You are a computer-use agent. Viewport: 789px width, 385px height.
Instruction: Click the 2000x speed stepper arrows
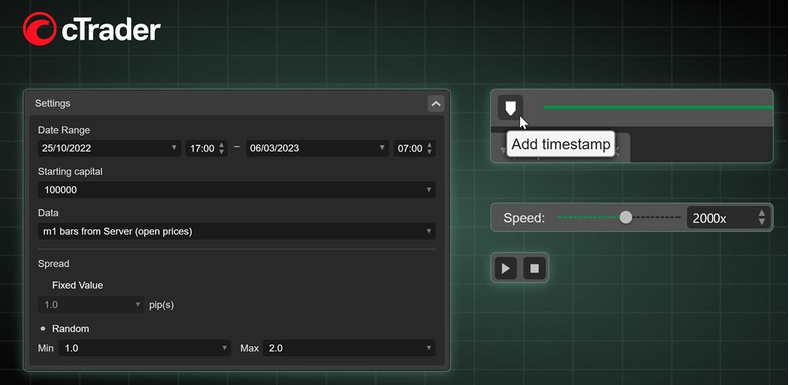tap(761, 218)
